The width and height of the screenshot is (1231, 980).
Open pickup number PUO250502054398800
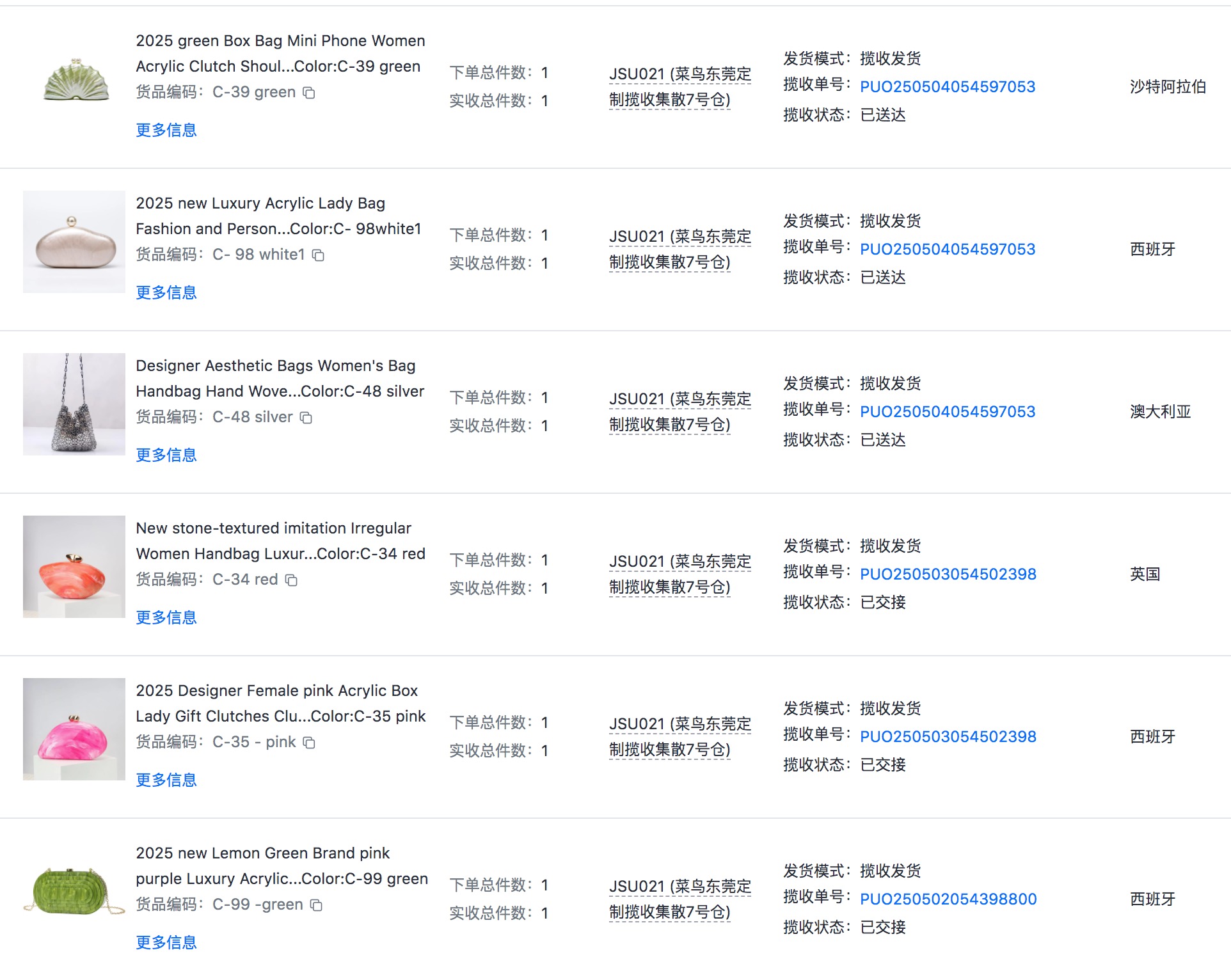[x=948, y=899]
